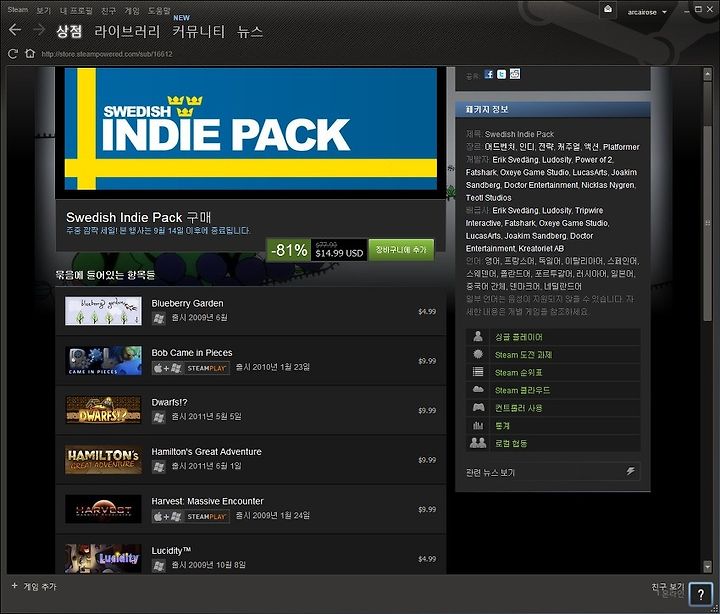Click the vertical scrollbar thumb
The width and height of the screenshot is (720, 614).
(x=707, y=223)
